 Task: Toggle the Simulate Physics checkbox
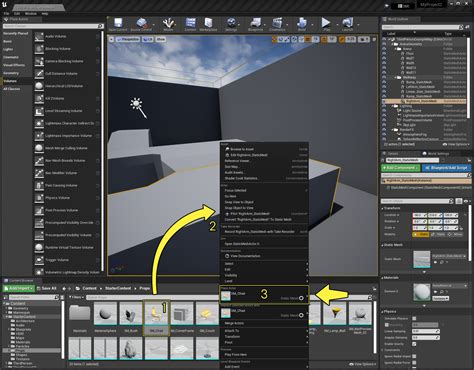coord(414,318)
